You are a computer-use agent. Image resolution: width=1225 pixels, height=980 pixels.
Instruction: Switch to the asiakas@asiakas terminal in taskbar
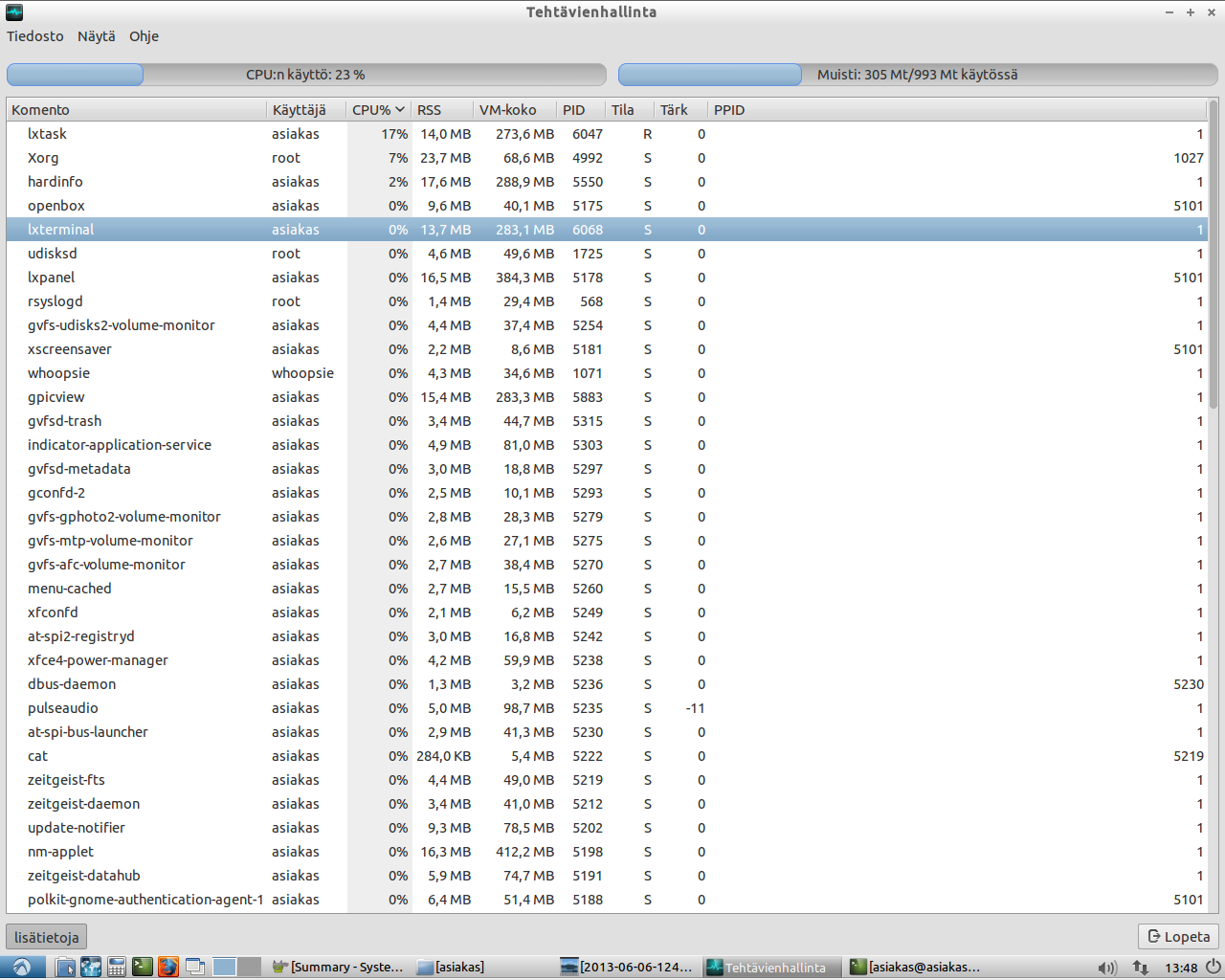click(x=918, y=967)
